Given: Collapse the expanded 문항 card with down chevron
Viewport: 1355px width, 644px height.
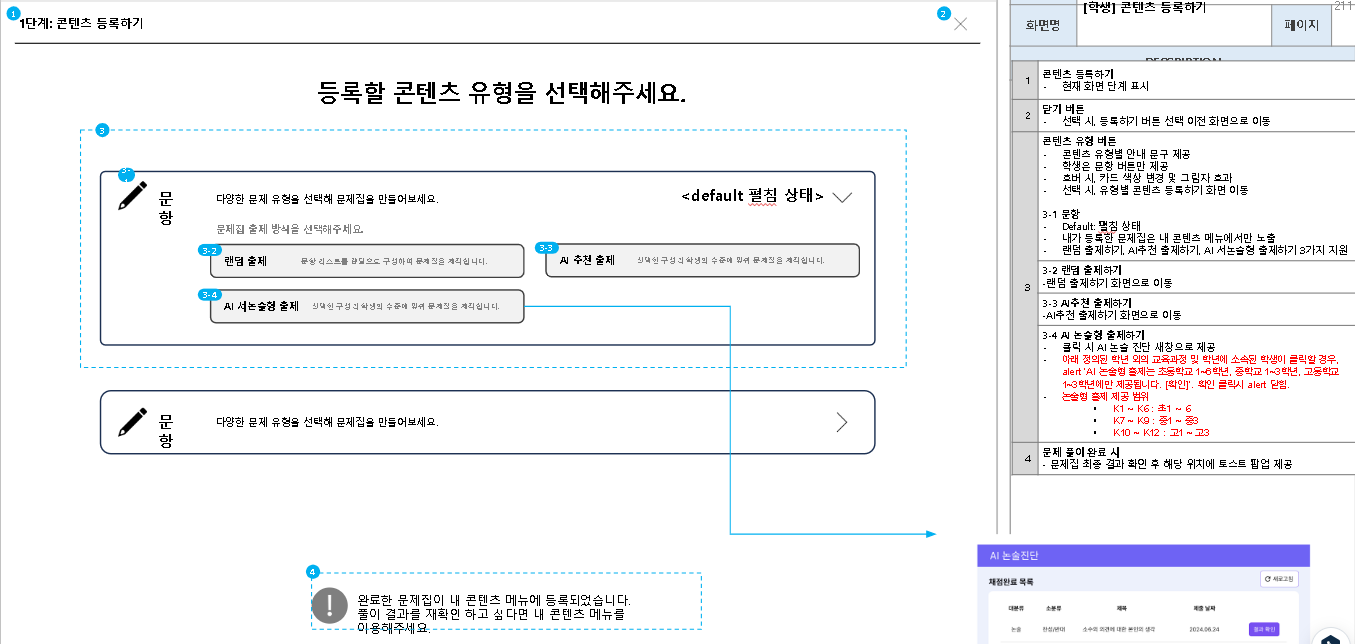Looking at the screenshot, I should point(842,197).
